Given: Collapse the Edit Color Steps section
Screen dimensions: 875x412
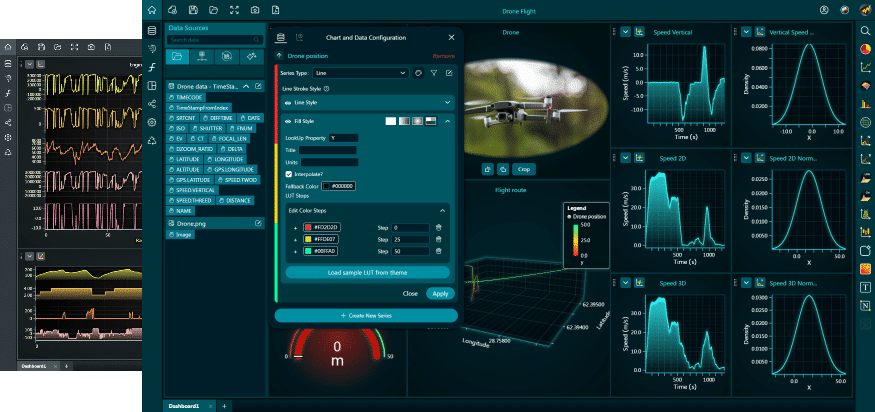Looking at the screenshot, I should coord(442,210).
